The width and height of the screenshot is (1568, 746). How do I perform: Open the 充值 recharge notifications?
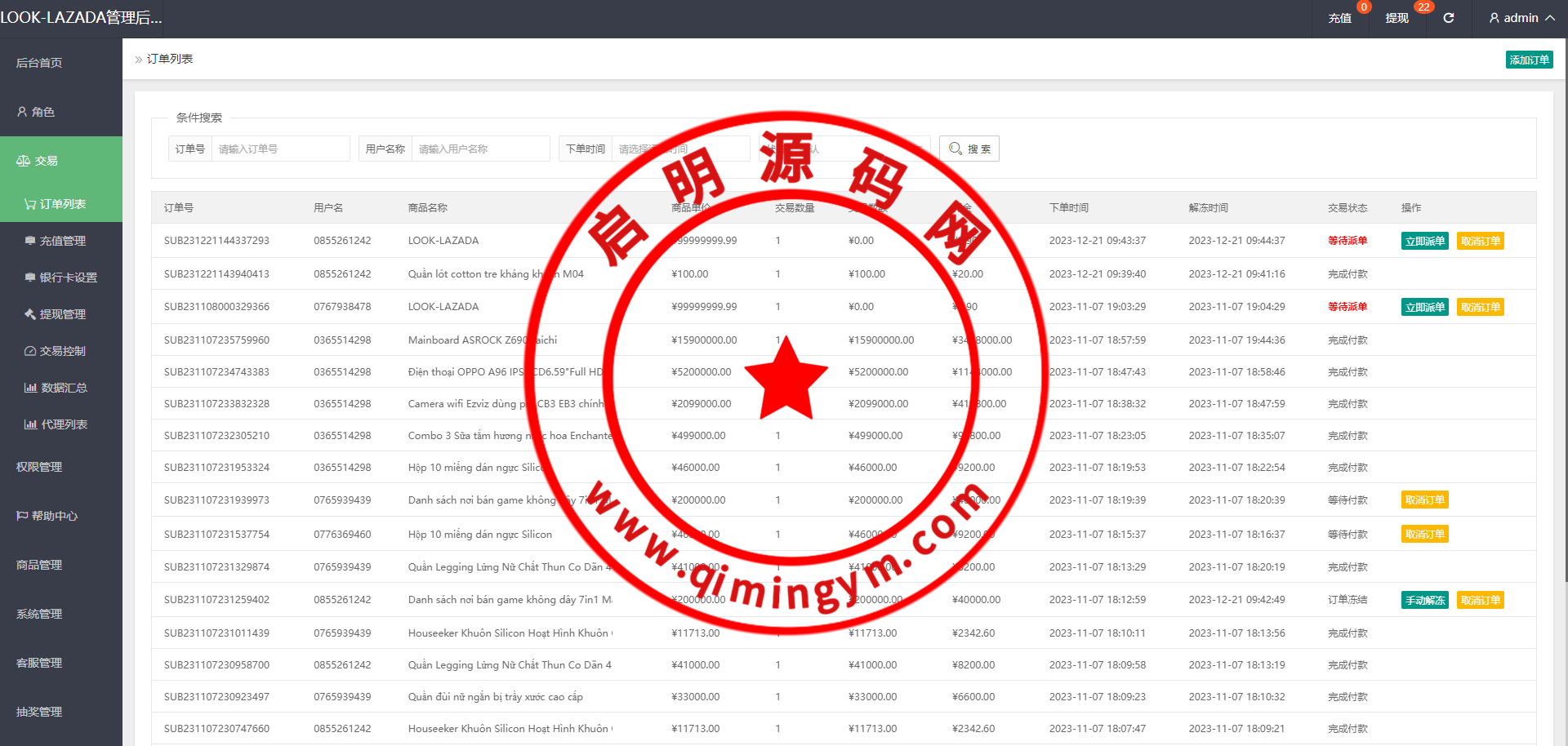pyautogui.click(x=1339, y=18)
